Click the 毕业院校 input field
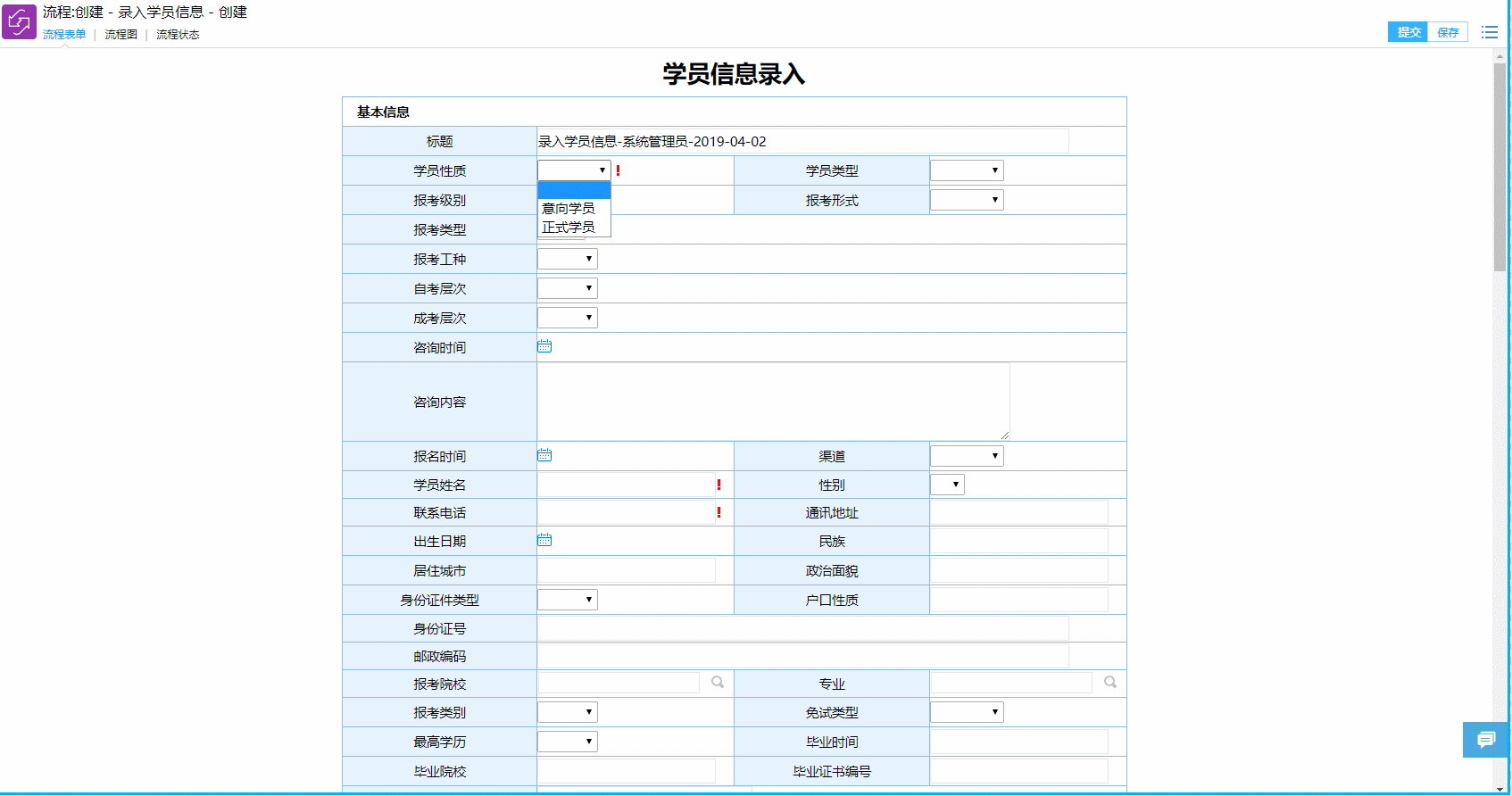 click(x=626, y=771)
